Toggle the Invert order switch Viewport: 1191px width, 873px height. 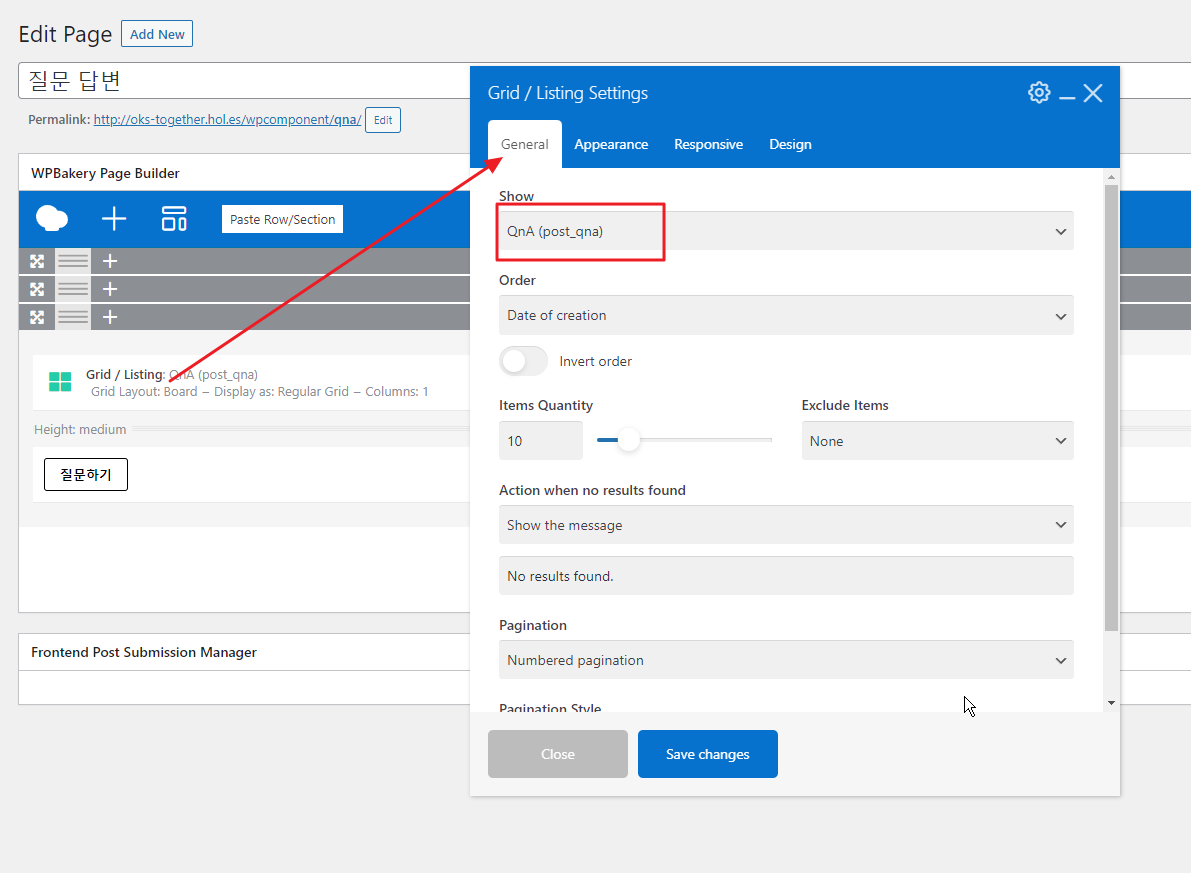point(523,361)
